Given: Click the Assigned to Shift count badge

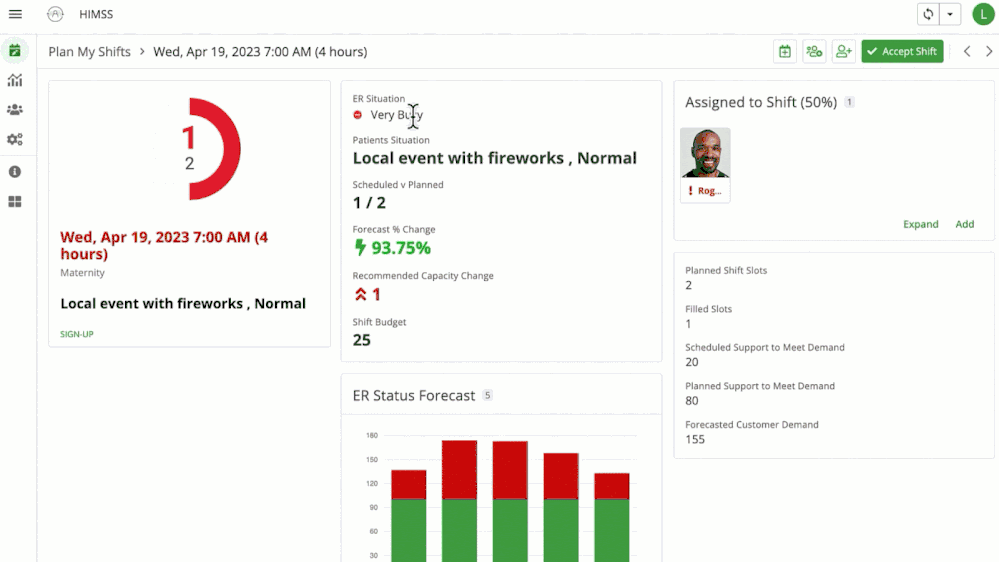Looking at the screenshot, I should point(849,102).
